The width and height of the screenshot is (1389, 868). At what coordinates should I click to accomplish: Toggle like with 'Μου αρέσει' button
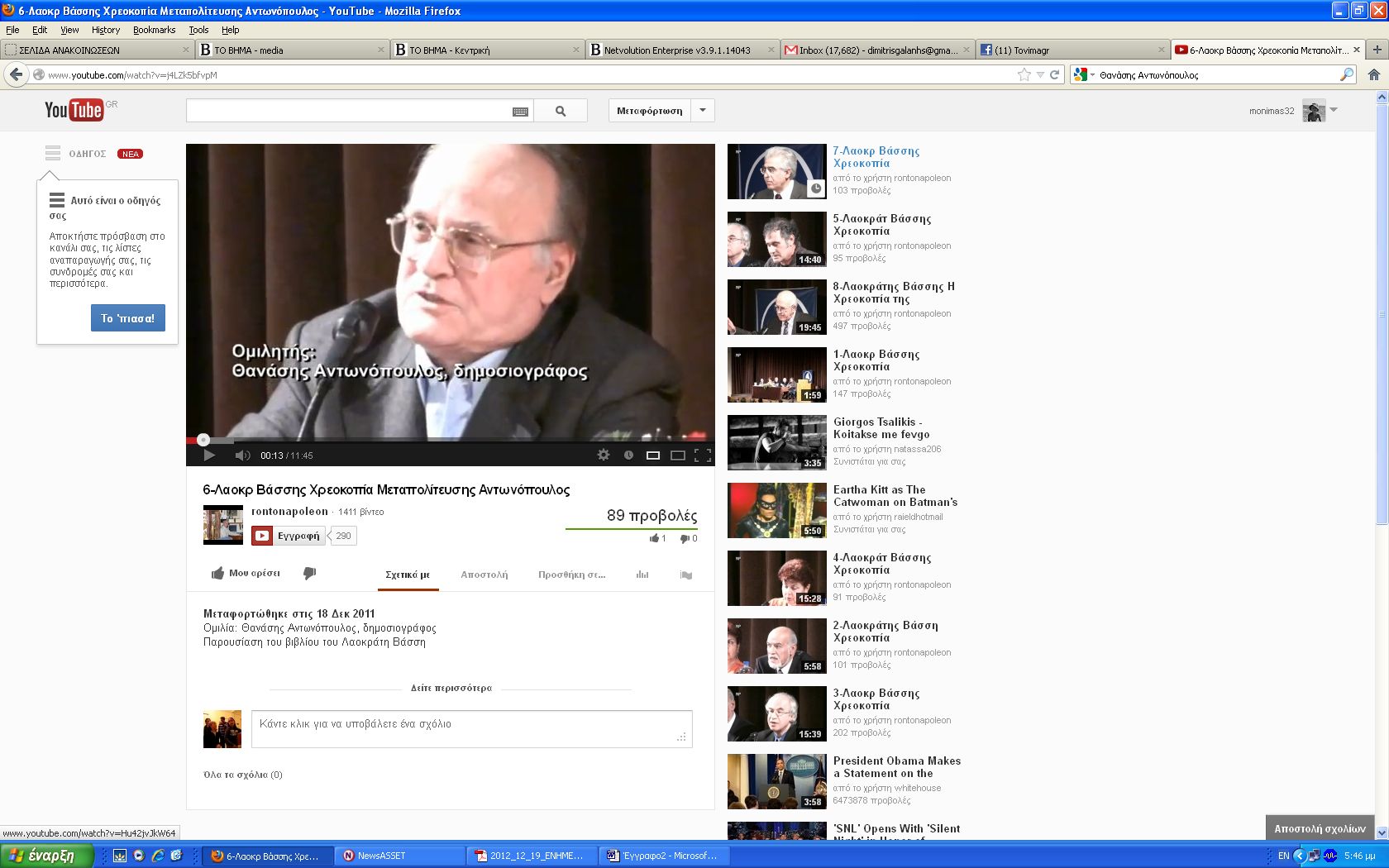tap(246, 573)
